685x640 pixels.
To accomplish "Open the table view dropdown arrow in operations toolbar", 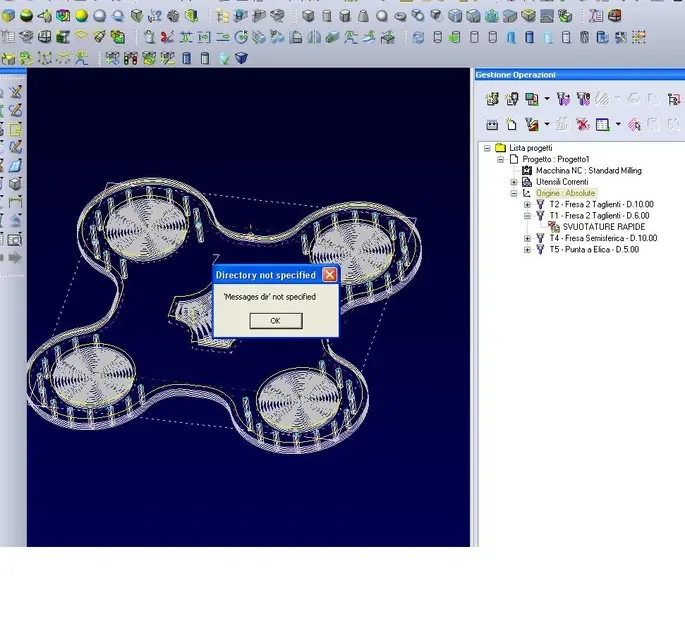I will (618, 125).
